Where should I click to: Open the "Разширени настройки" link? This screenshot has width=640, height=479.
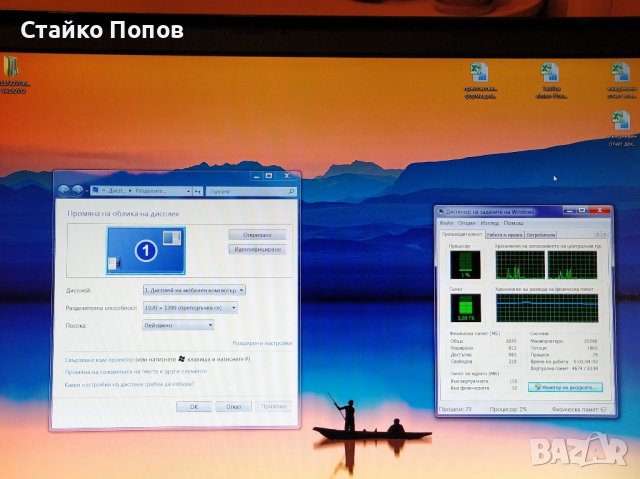tap(262, 343)
